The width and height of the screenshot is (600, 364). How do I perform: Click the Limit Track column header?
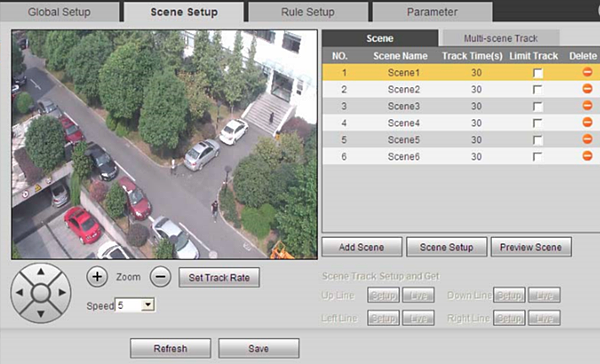[533, 56]
